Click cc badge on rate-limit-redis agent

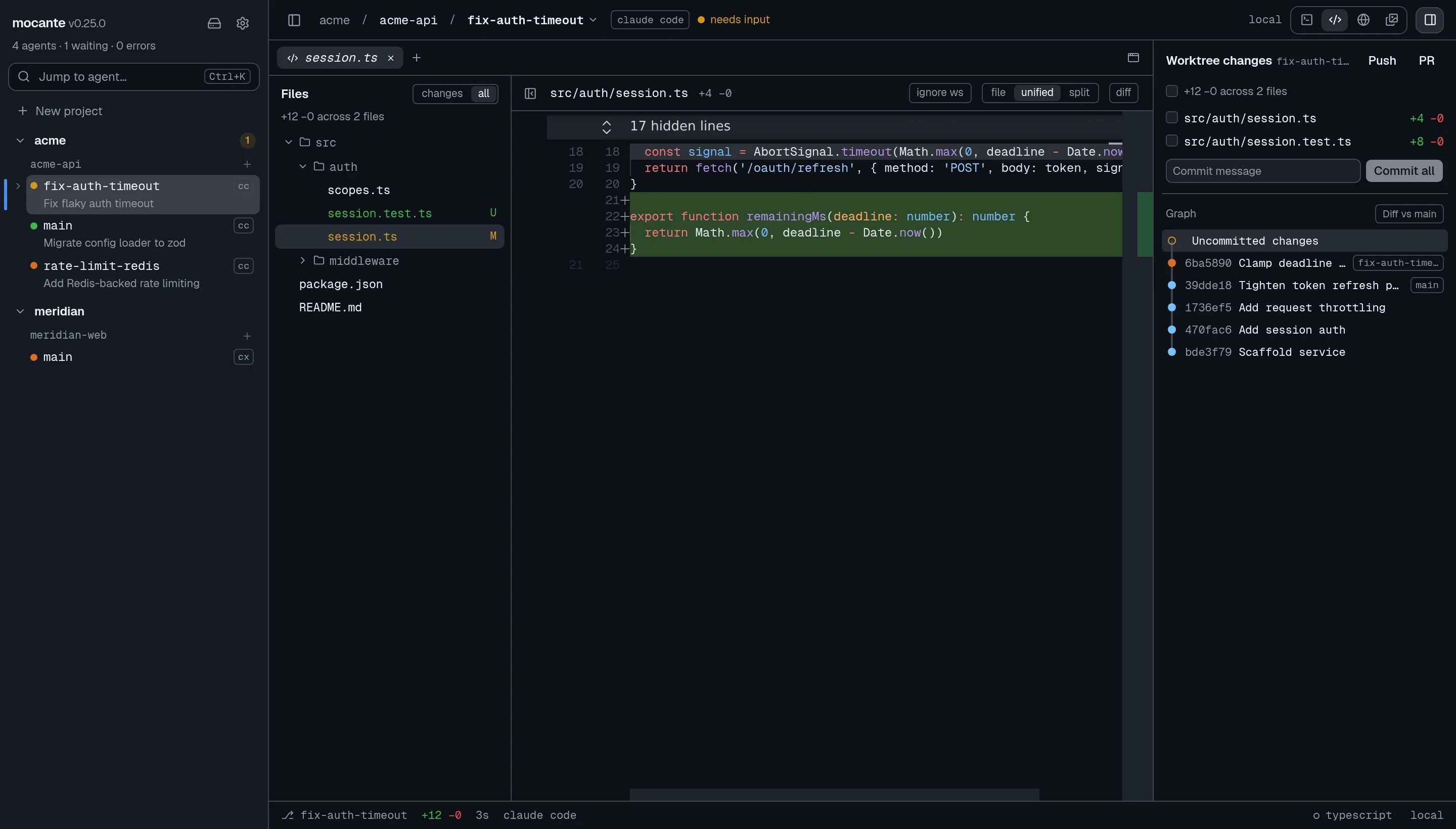[244, 266]
